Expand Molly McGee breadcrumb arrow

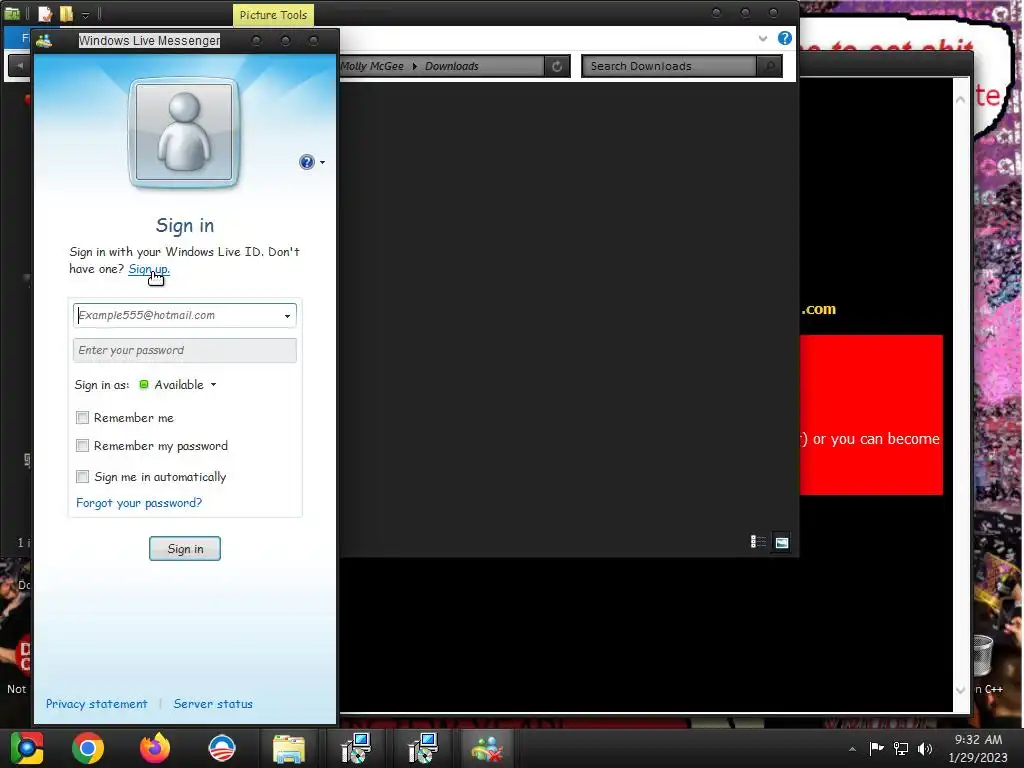(x=415, y=66)
